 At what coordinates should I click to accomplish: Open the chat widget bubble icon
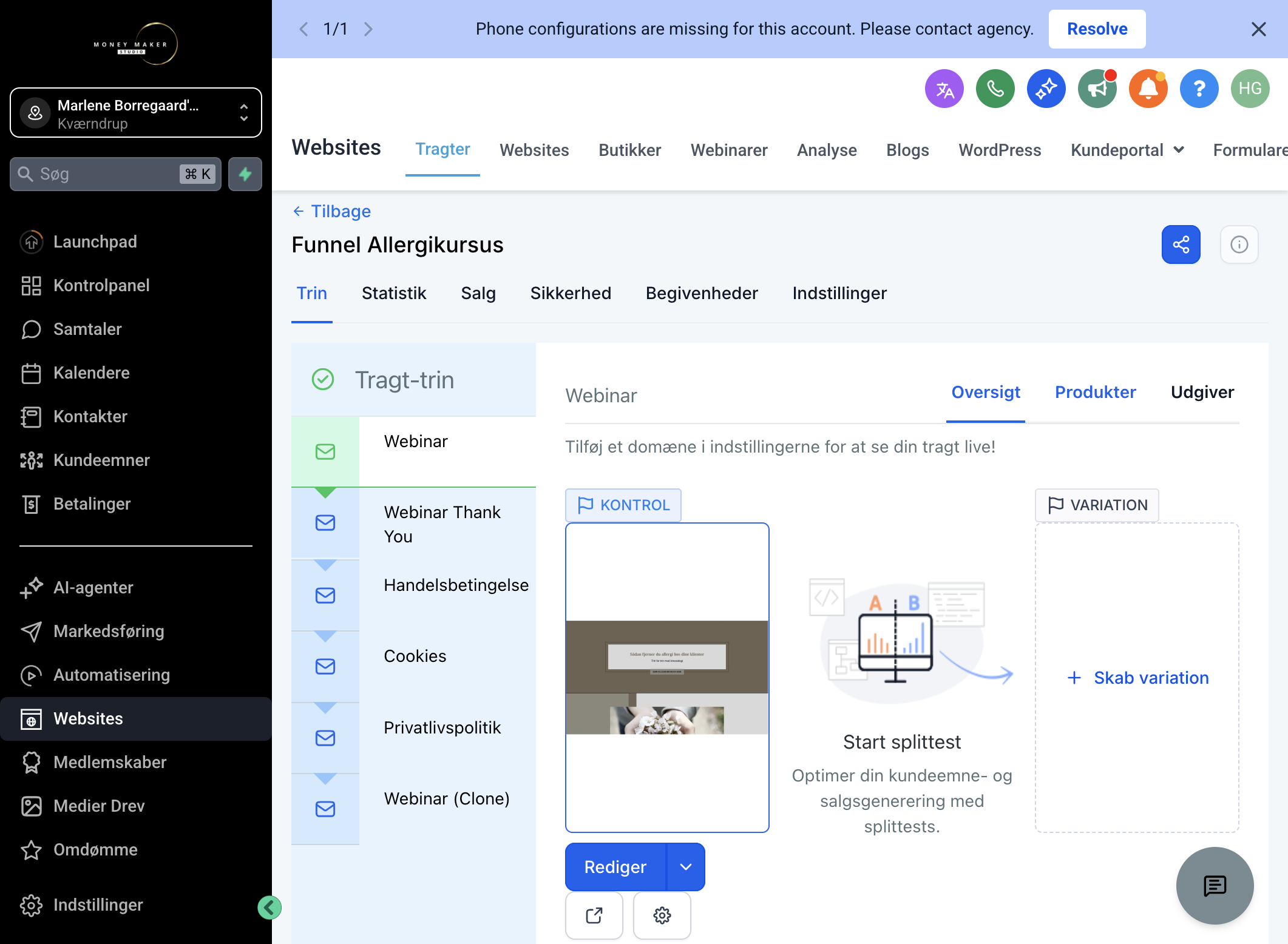point(1215,886)
